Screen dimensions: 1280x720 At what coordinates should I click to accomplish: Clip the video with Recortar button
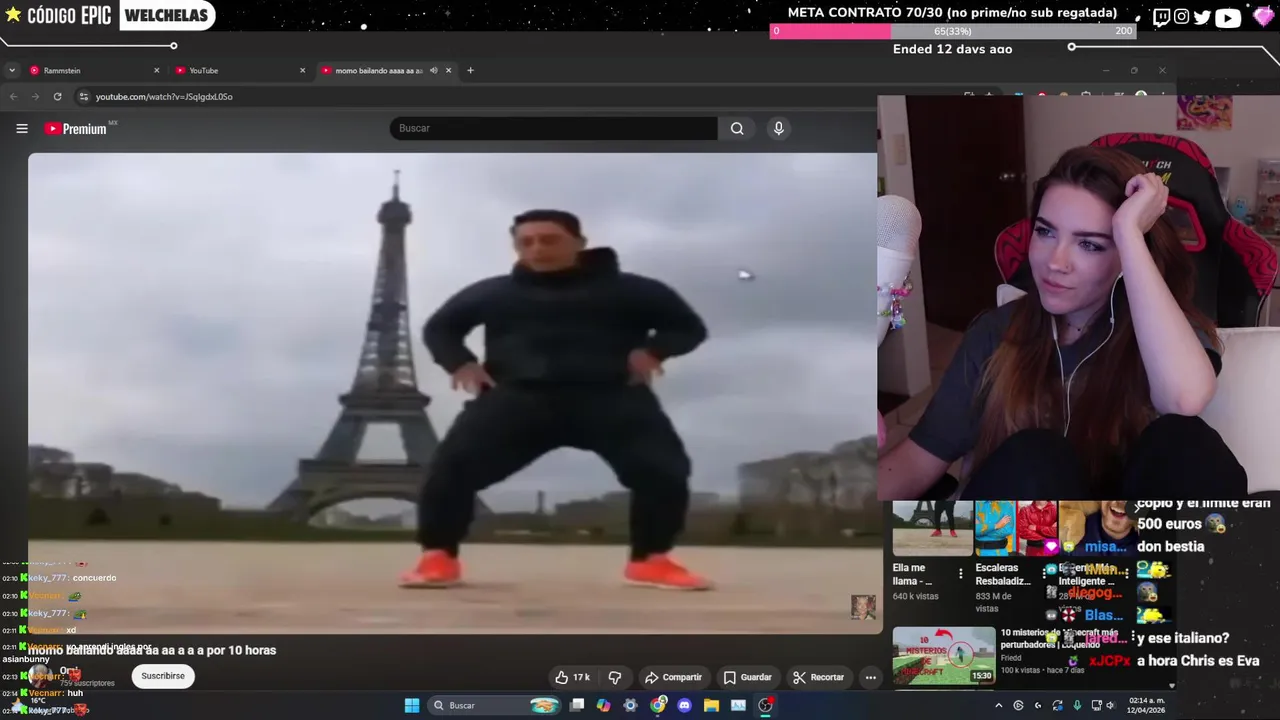pyautogui.click(x=818, y=677)
